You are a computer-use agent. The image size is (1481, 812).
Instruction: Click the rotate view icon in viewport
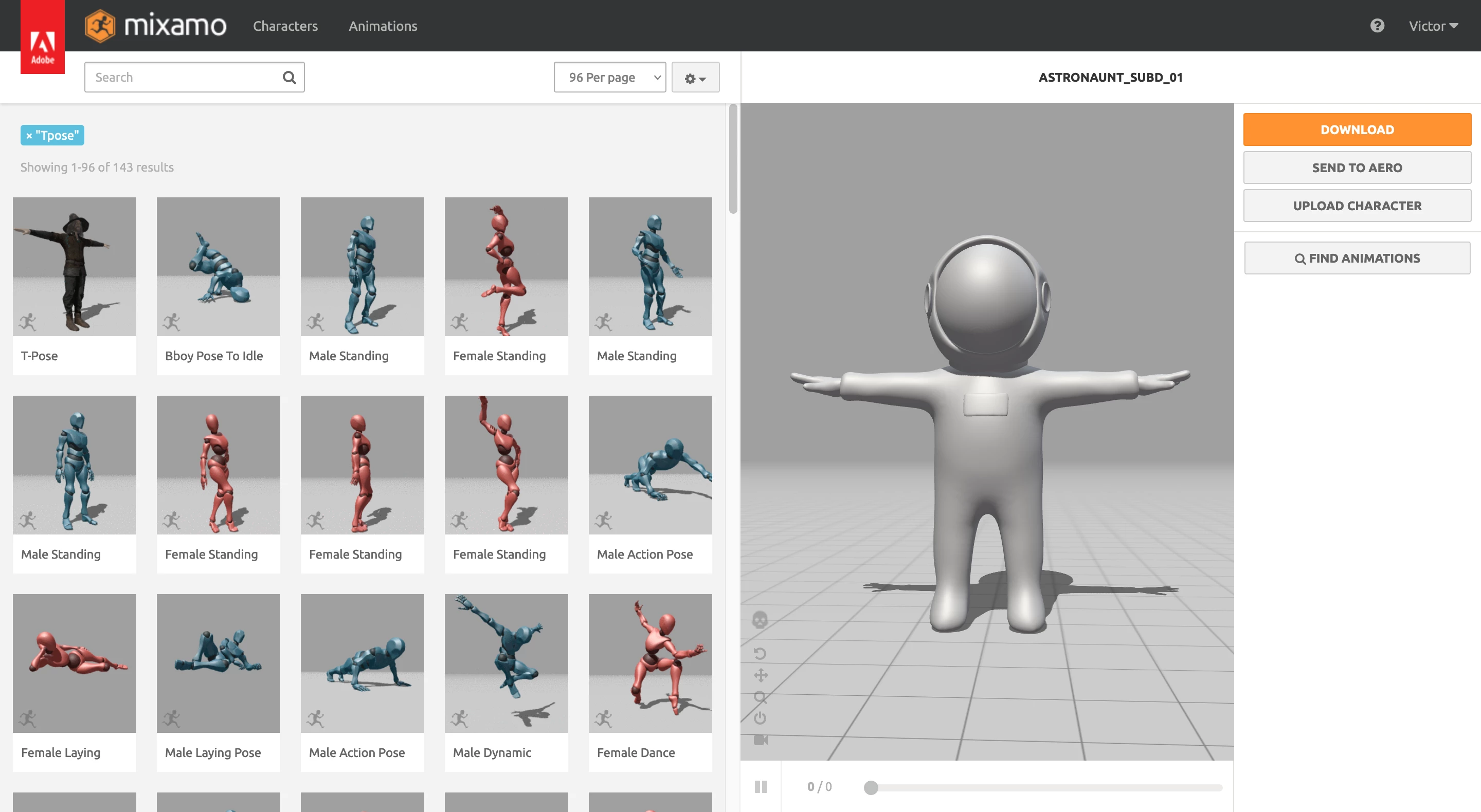click(x=760, y=653)
